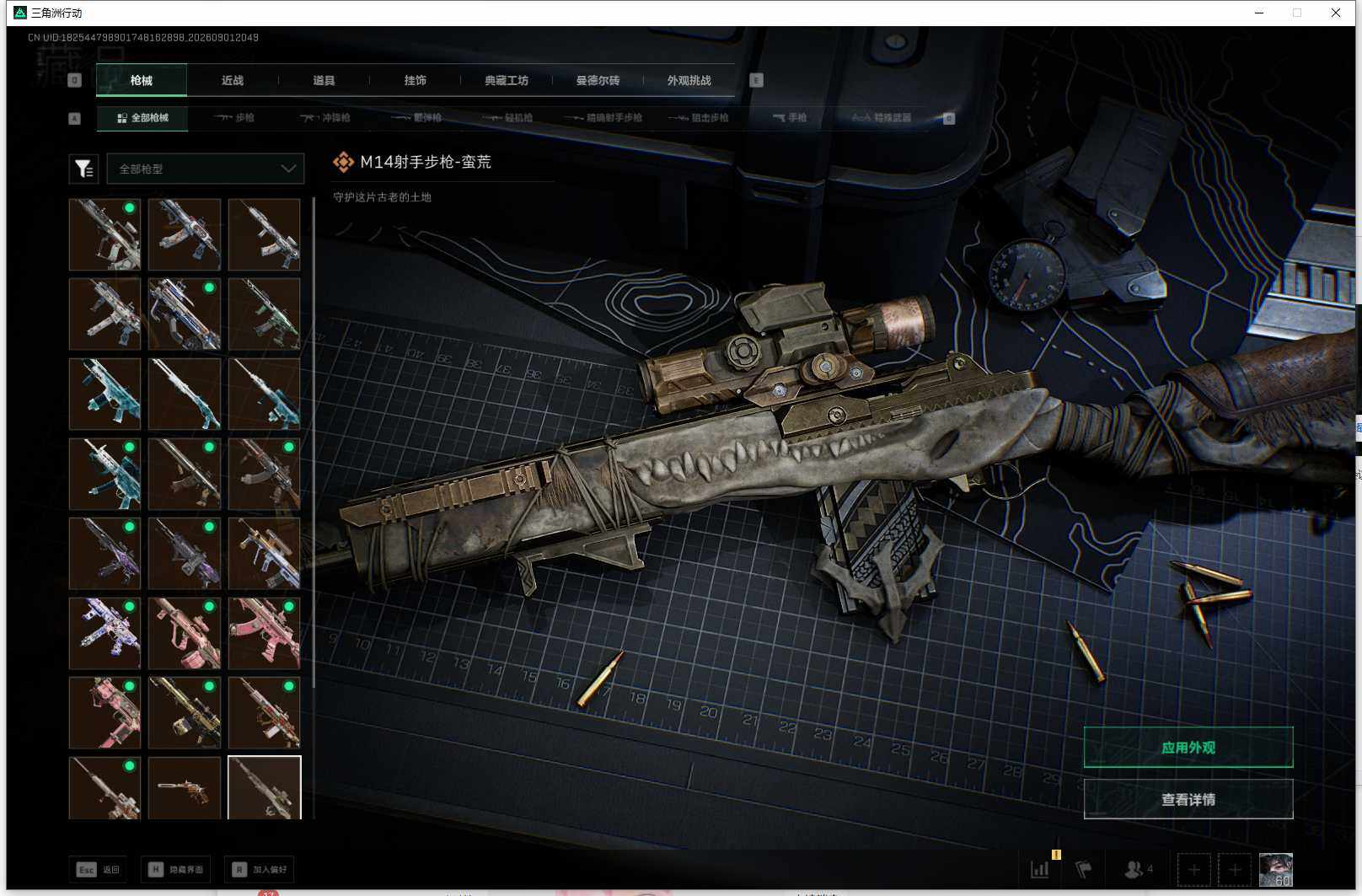Click the description 守护这片古老的土地

[382, 197]
